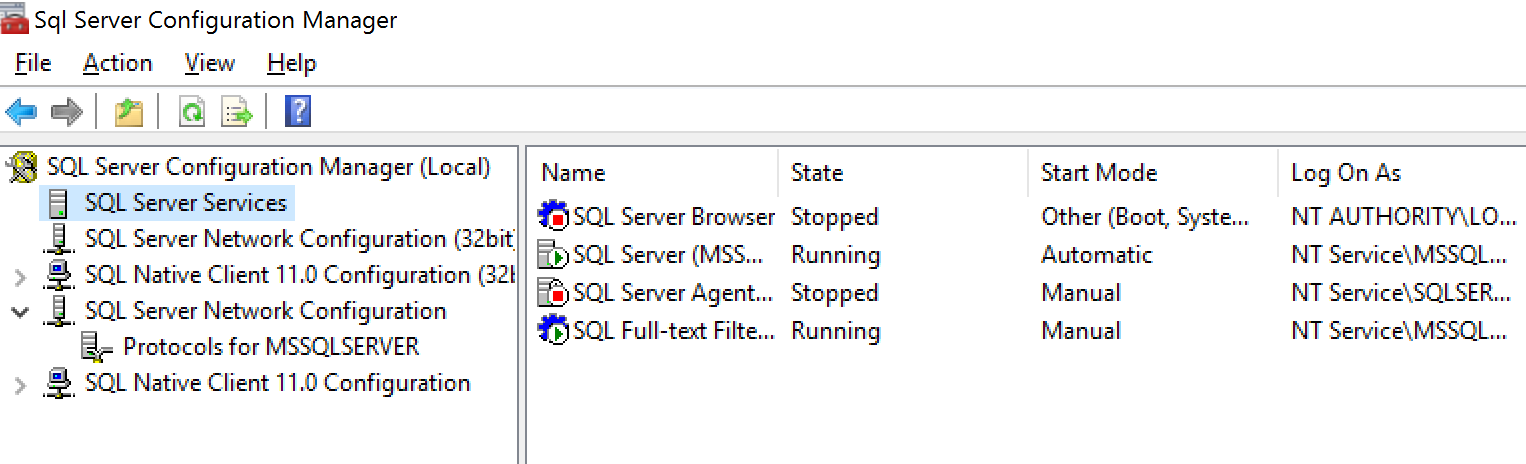Collapse the SQL Server Network Configuration node
This screenshot has width=1526, height=464.
click(x=20, y=311)
